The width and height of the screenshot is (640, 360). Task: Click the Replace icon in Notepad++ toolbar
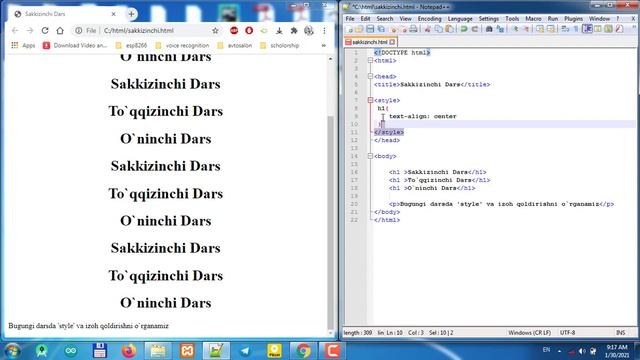click(x=500, y=29)
